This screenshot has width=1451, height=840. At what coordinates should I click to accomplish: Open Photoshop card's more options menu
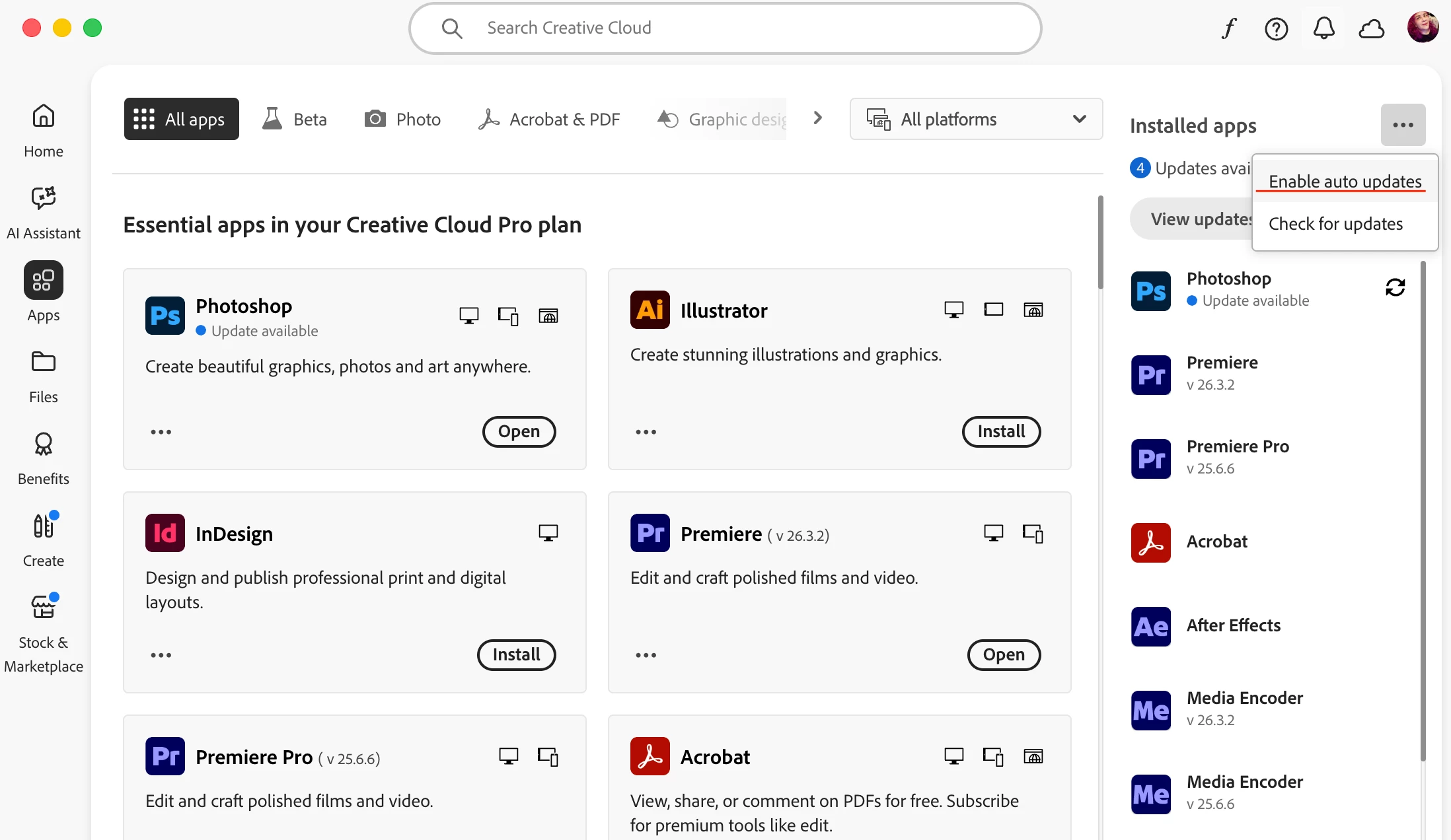(x=161, y=432)
